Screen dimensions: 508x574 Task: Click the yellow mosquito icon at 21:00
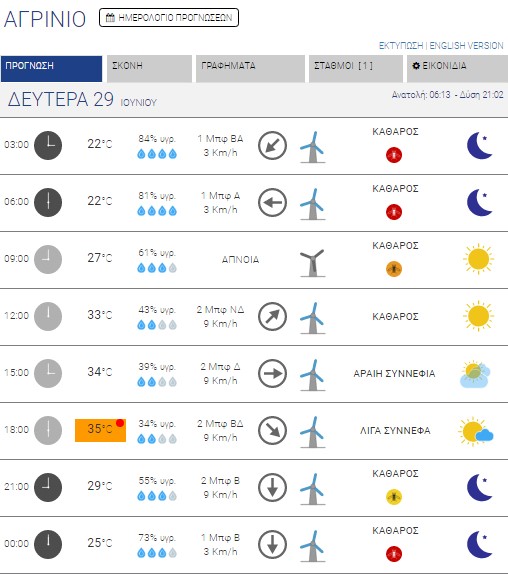tap(394, 497)
